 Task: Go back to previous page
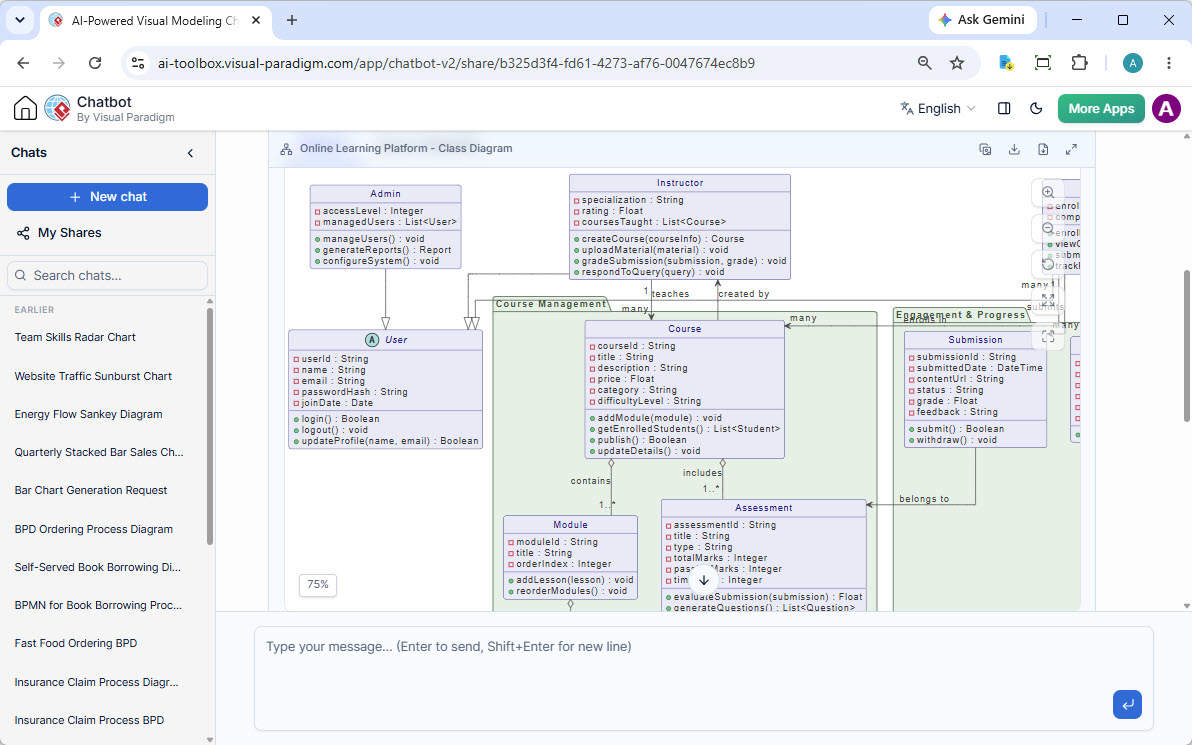pos(24,63)
